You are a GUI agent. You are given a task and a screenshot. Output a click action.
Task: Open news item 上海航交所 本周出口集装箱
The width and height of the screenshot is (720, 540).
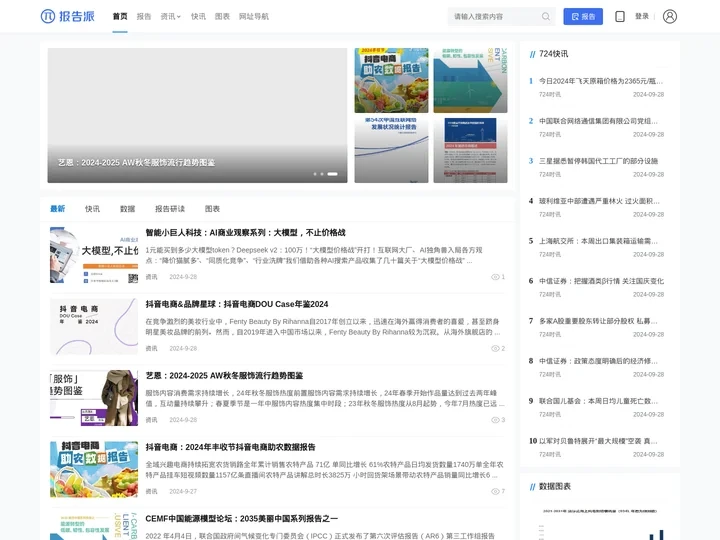(x=598, y=241)
